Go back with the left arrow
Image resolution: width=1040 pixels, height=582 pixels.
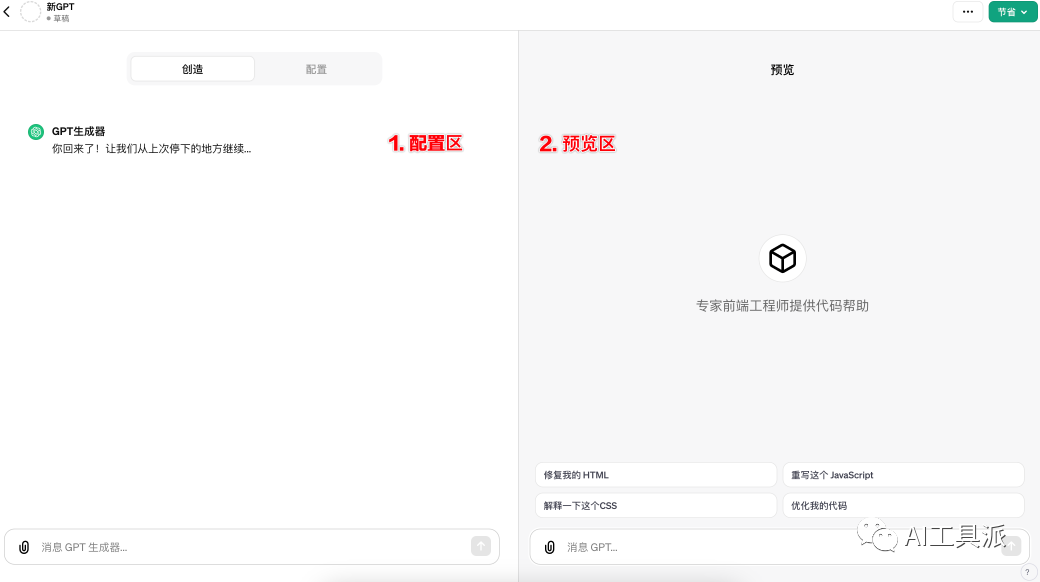[x=7, y=12]
